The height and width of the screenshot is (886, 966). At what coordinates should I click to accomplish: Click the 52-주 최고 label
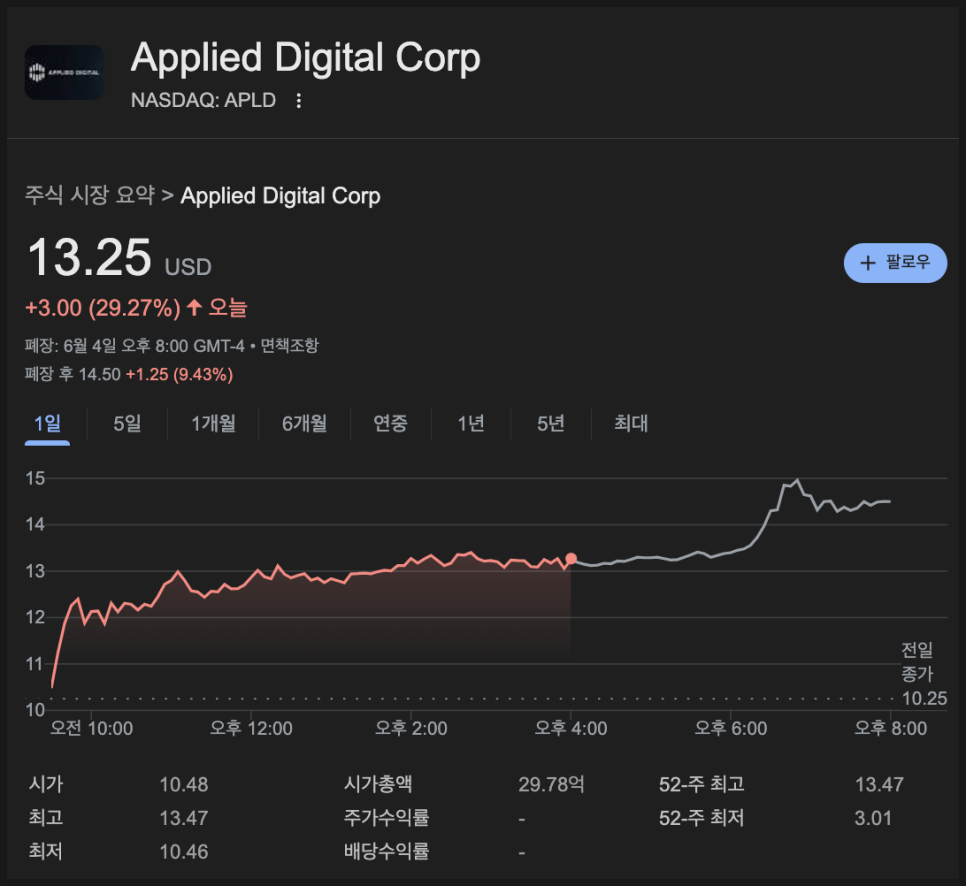tap(702, 785)
